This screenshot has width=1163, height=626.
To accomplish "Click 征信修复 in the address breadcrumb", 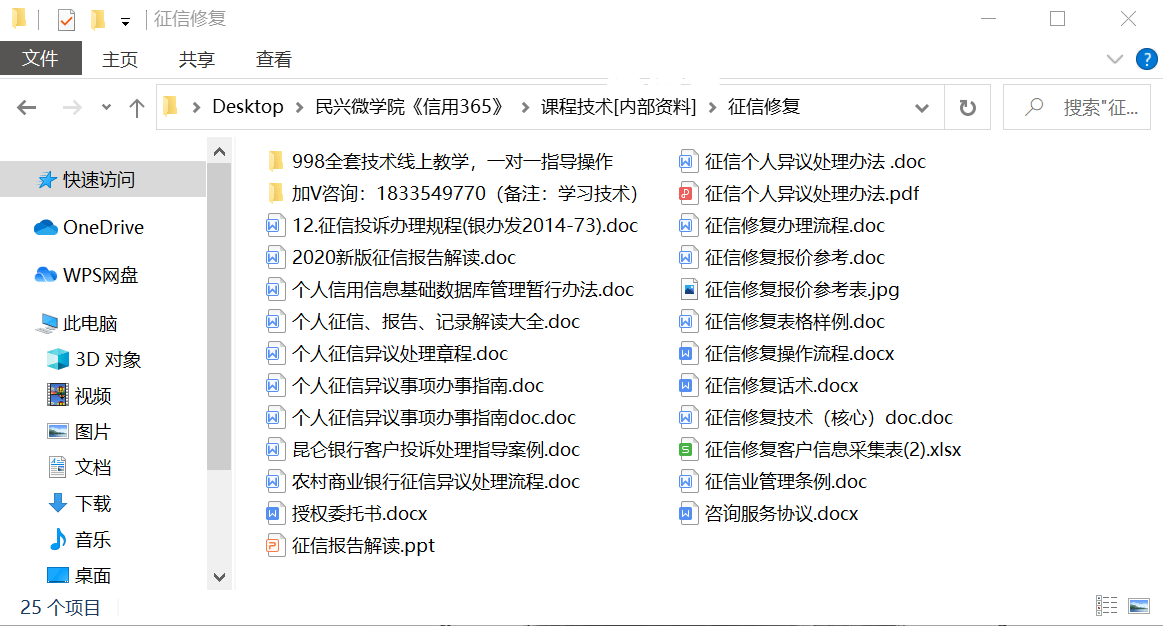I will tap(764, 107).
